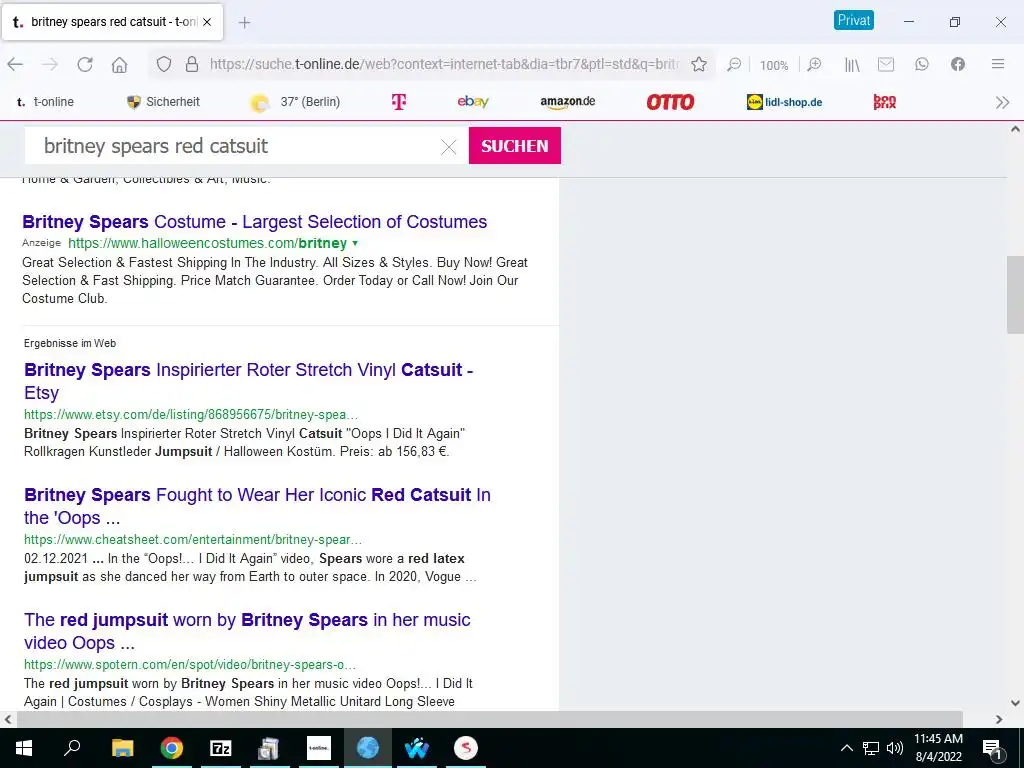Open the t-online browser taskbar app
1024x768 pixels.
coord(319,748)
